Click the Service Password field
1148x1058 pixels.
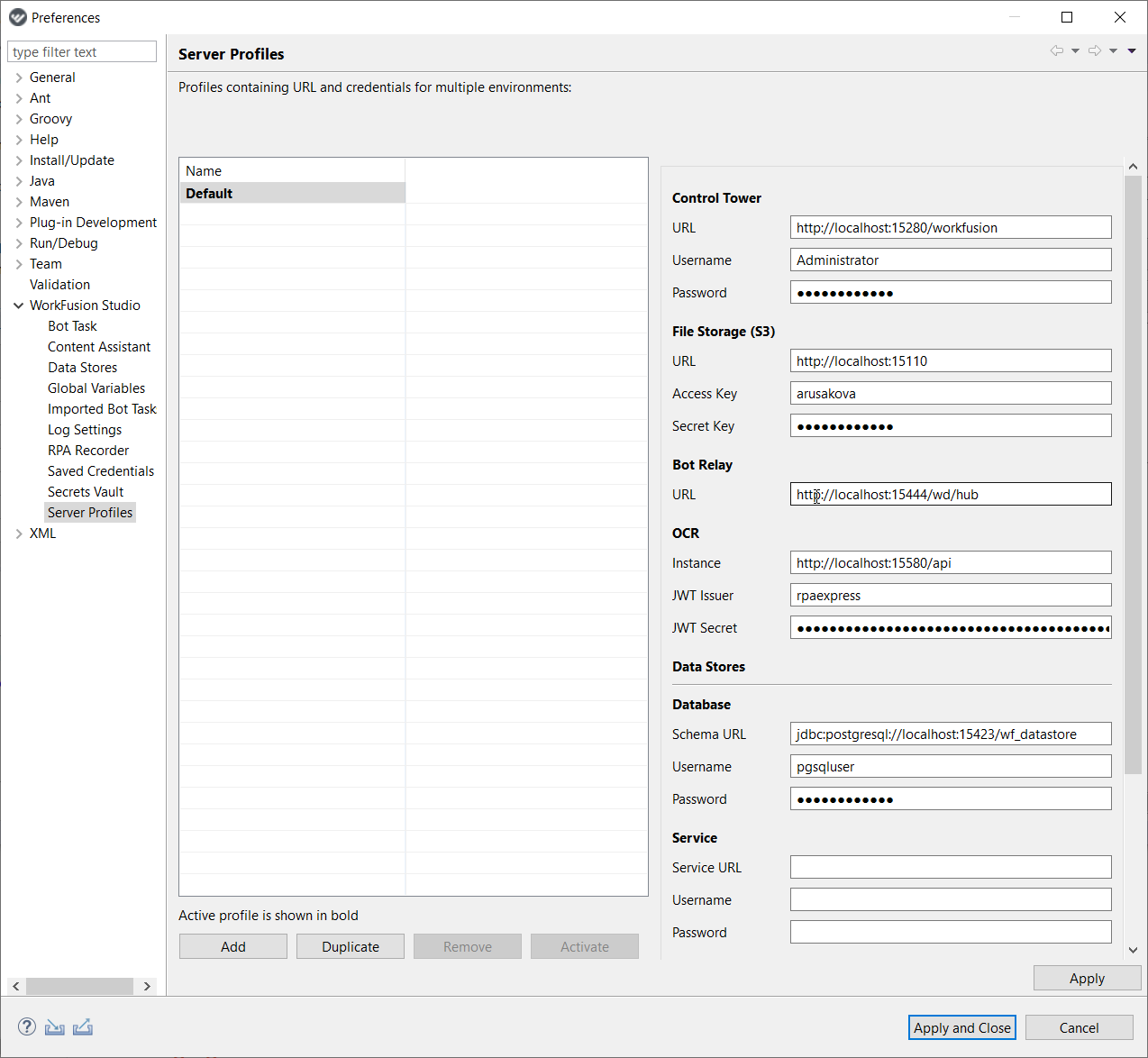click(951, 932)
